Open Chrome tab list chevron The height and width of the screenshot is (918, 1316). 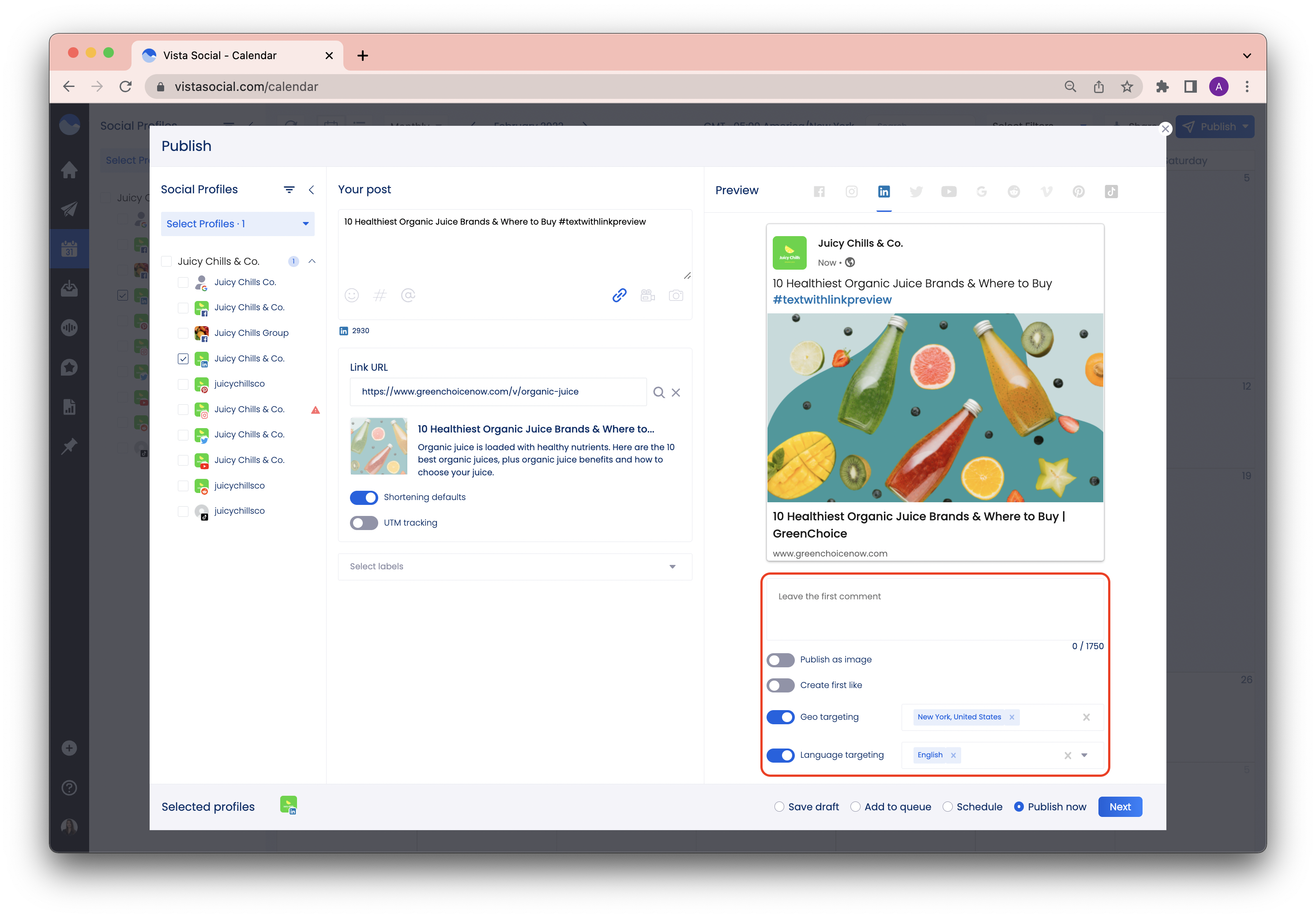pyautogui.click(x=1247, y=56)
